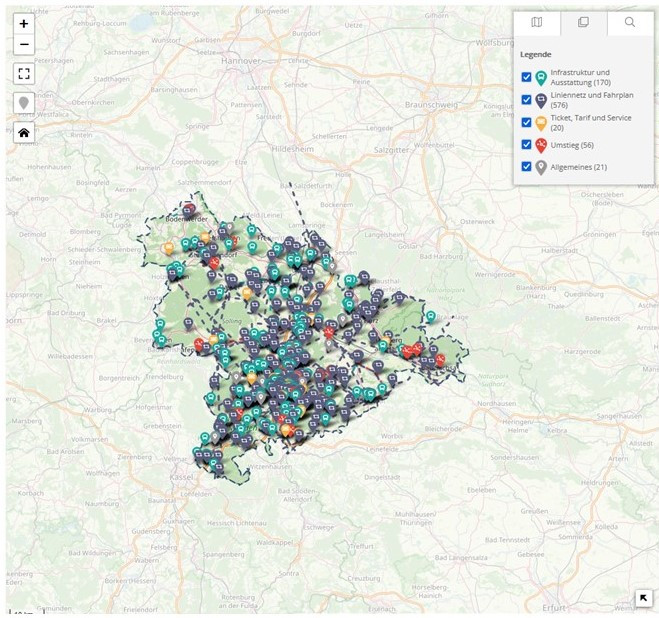
Task: Click the orange Ticket legend icon
Action: (x=541, y=124)
